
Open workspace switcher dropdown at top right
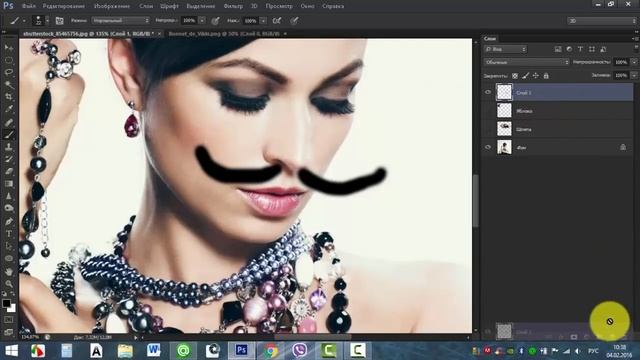point(602,20)
